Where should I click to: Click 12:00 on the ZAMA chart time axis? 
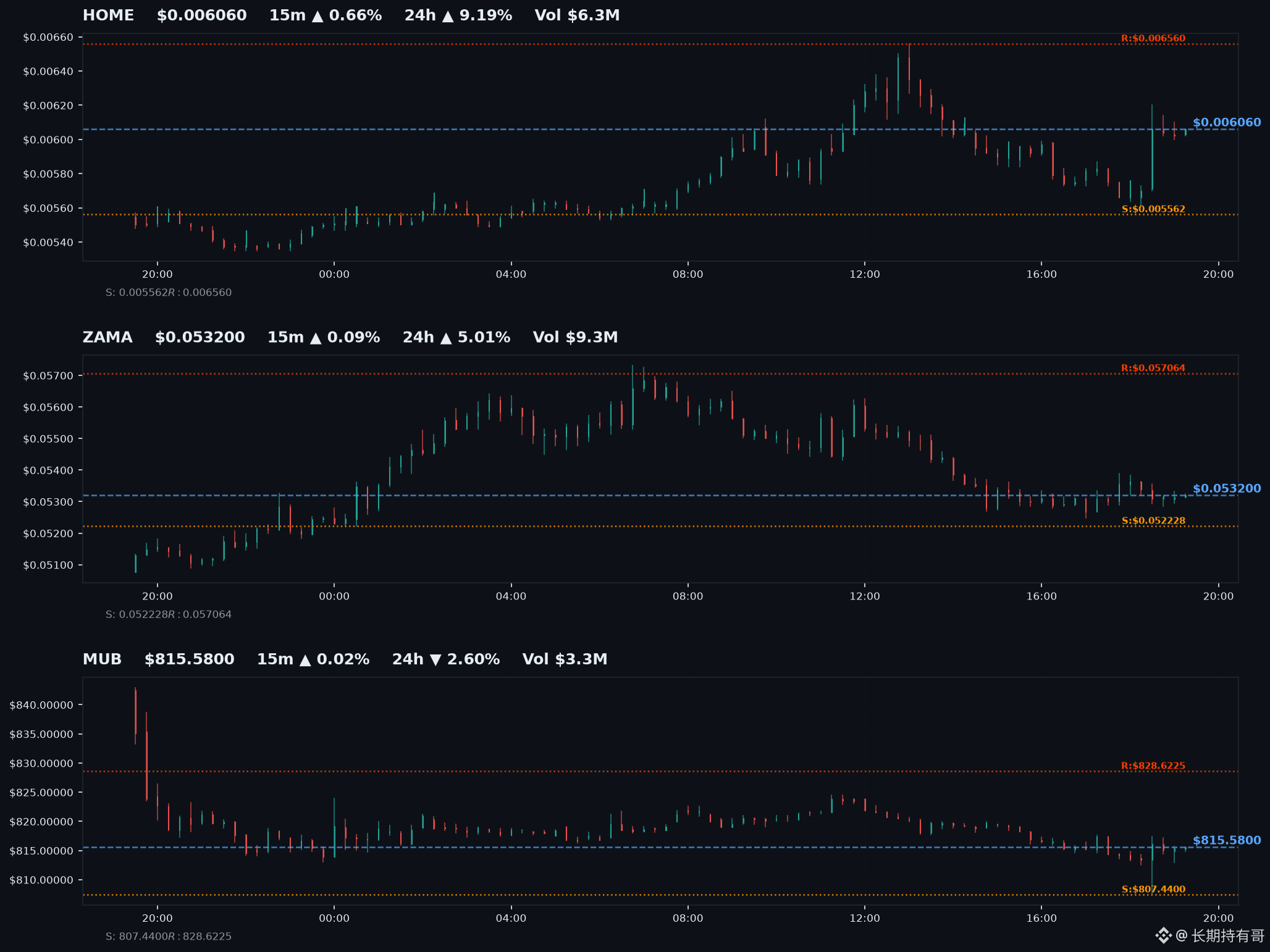point(865,596)
